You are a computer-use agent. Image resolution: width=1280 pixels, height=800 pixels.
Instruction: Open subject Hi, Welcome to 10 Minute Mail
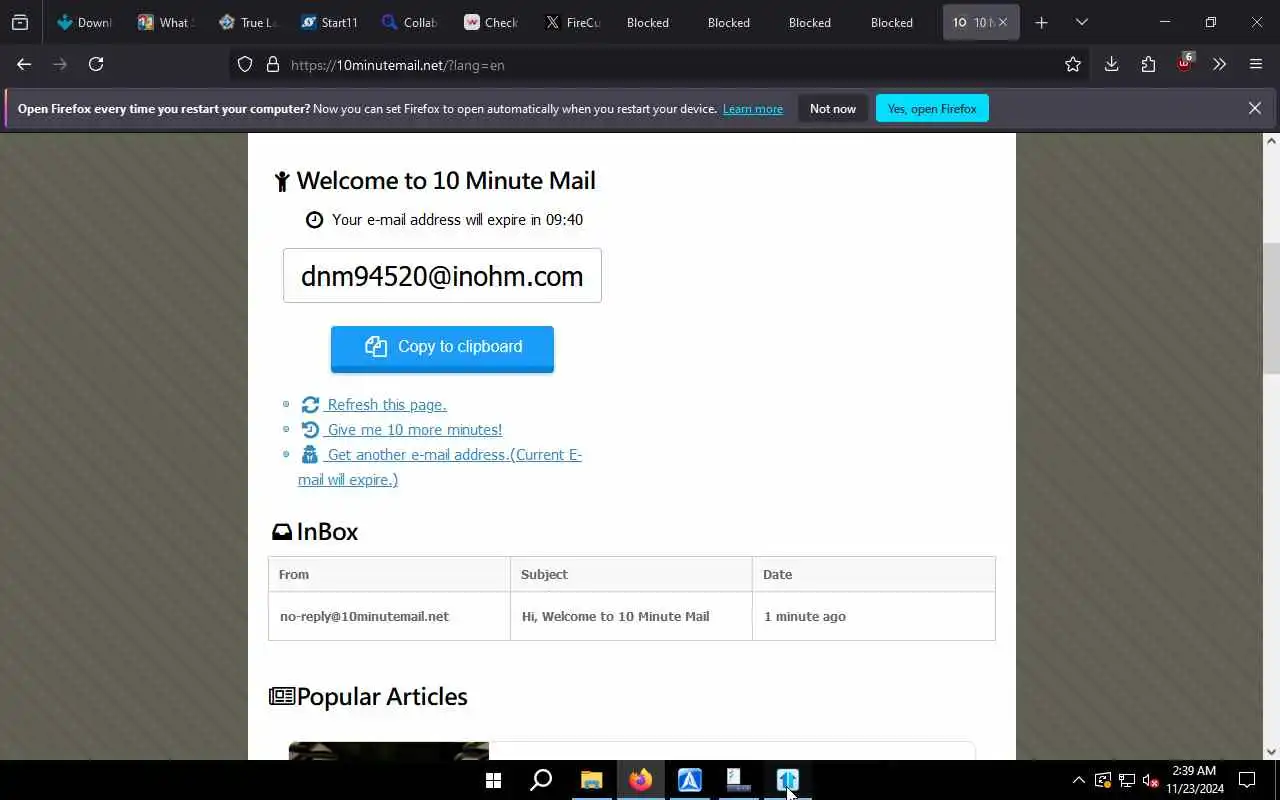(x=615, y=616)
